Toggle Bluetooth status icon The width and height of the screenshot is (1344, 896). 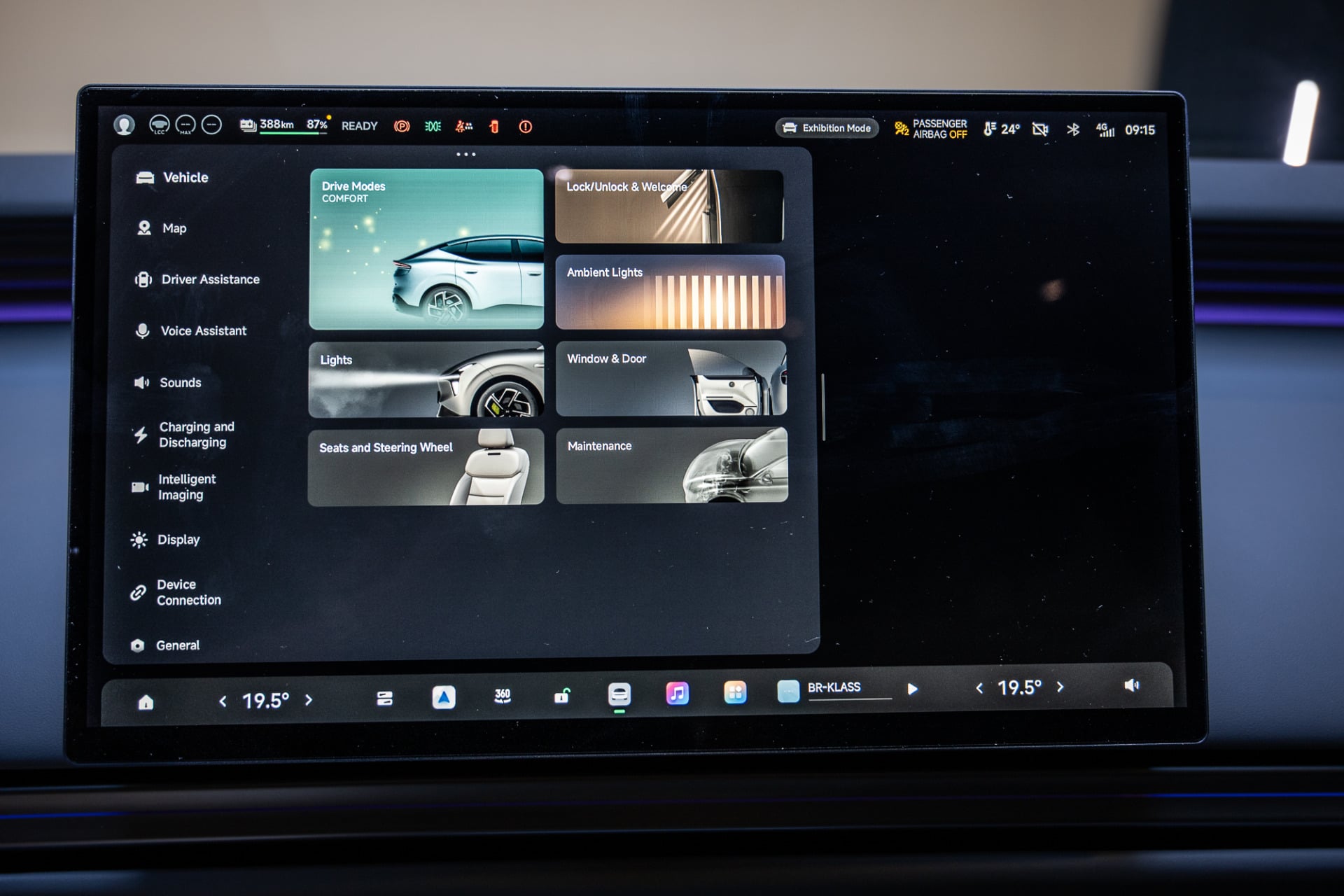coord(1073,129)
